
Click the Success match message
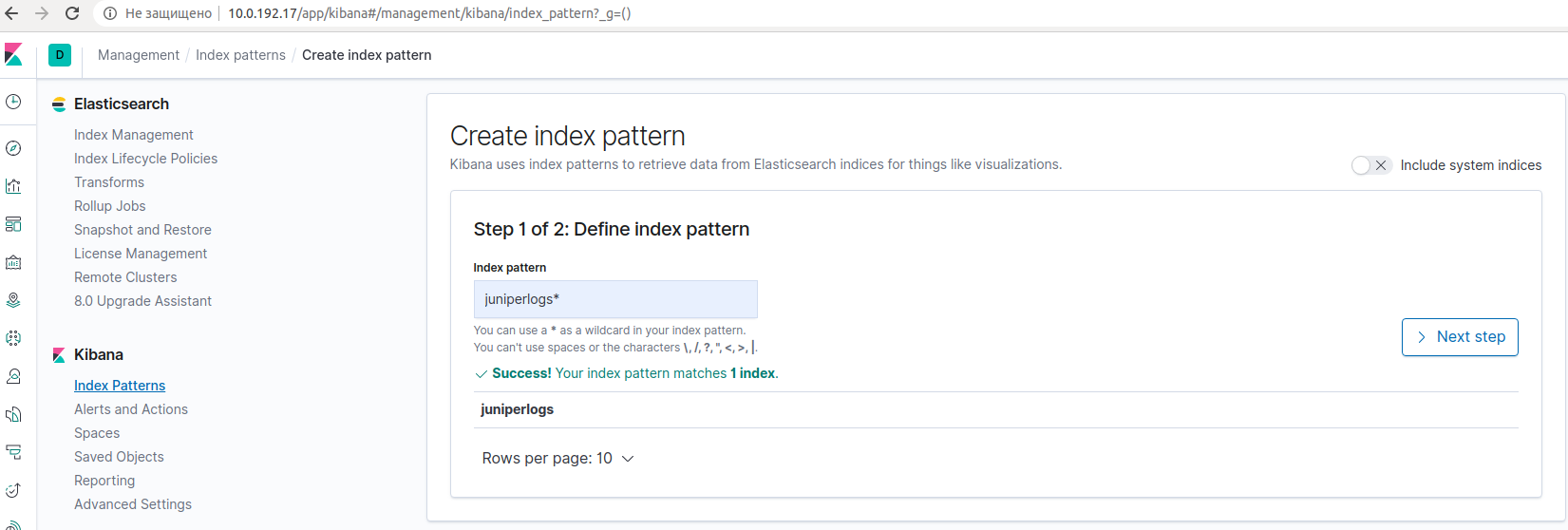626,373
